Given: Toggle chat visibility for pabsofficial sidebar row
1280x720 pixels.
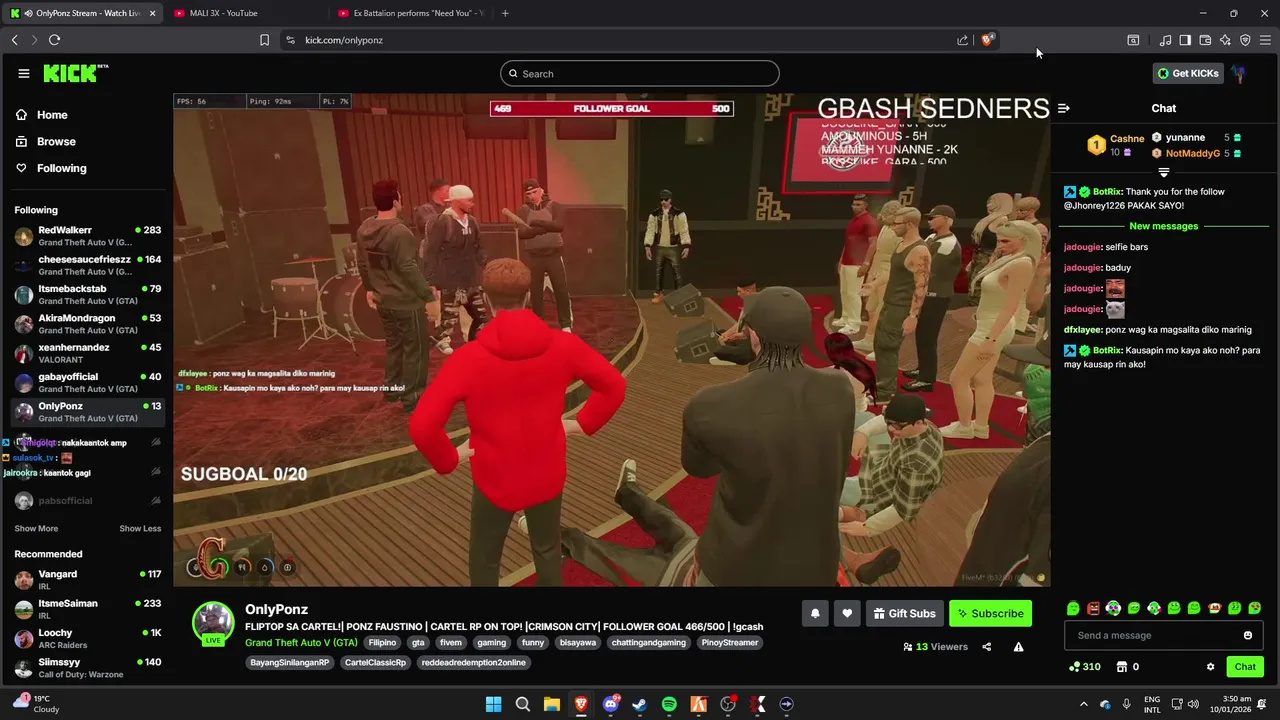Looking at the screenshot, I should click(x=156, y=501).
